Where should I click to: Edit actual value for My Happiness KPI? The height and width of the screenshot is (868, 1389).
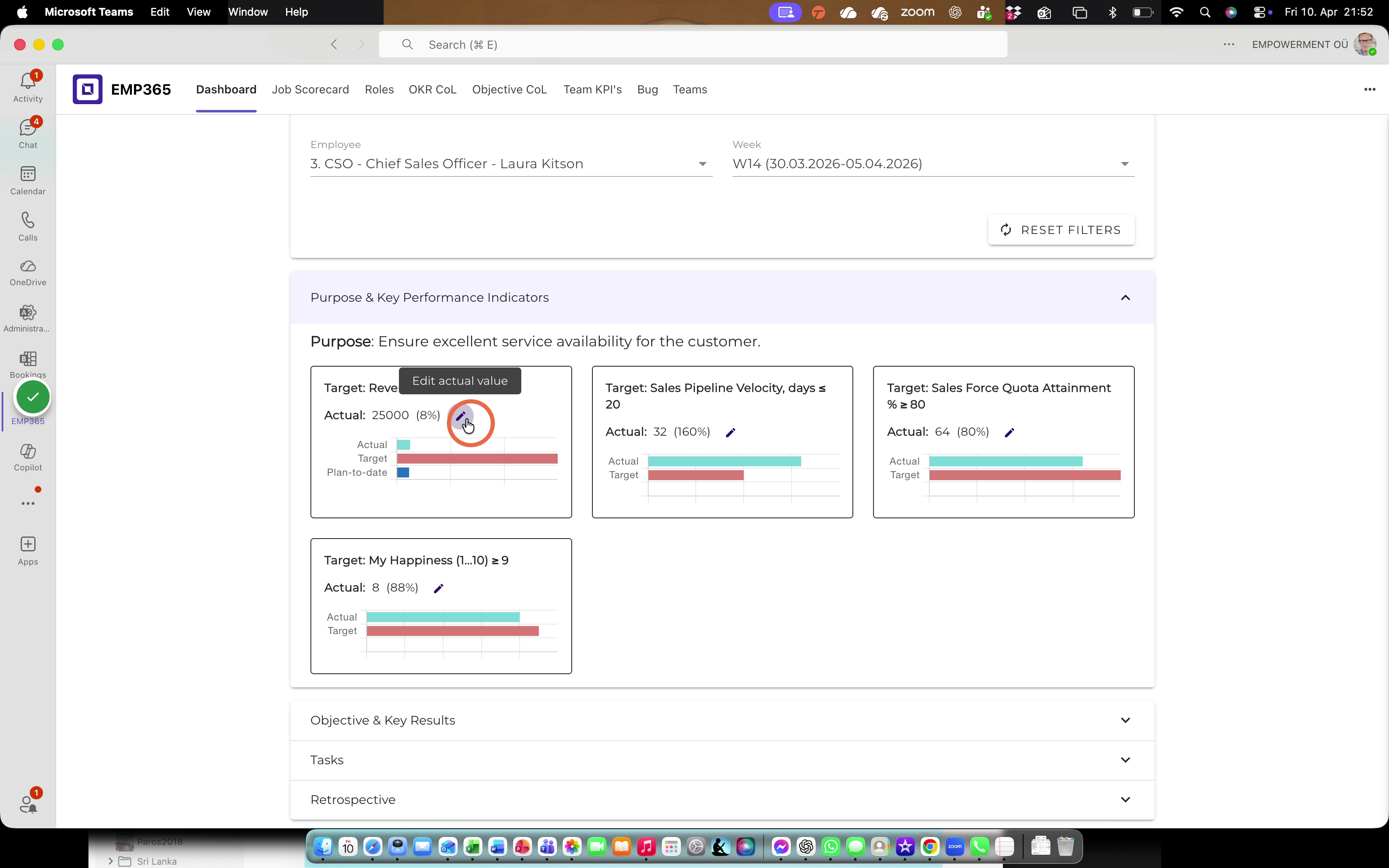point(439,589)
